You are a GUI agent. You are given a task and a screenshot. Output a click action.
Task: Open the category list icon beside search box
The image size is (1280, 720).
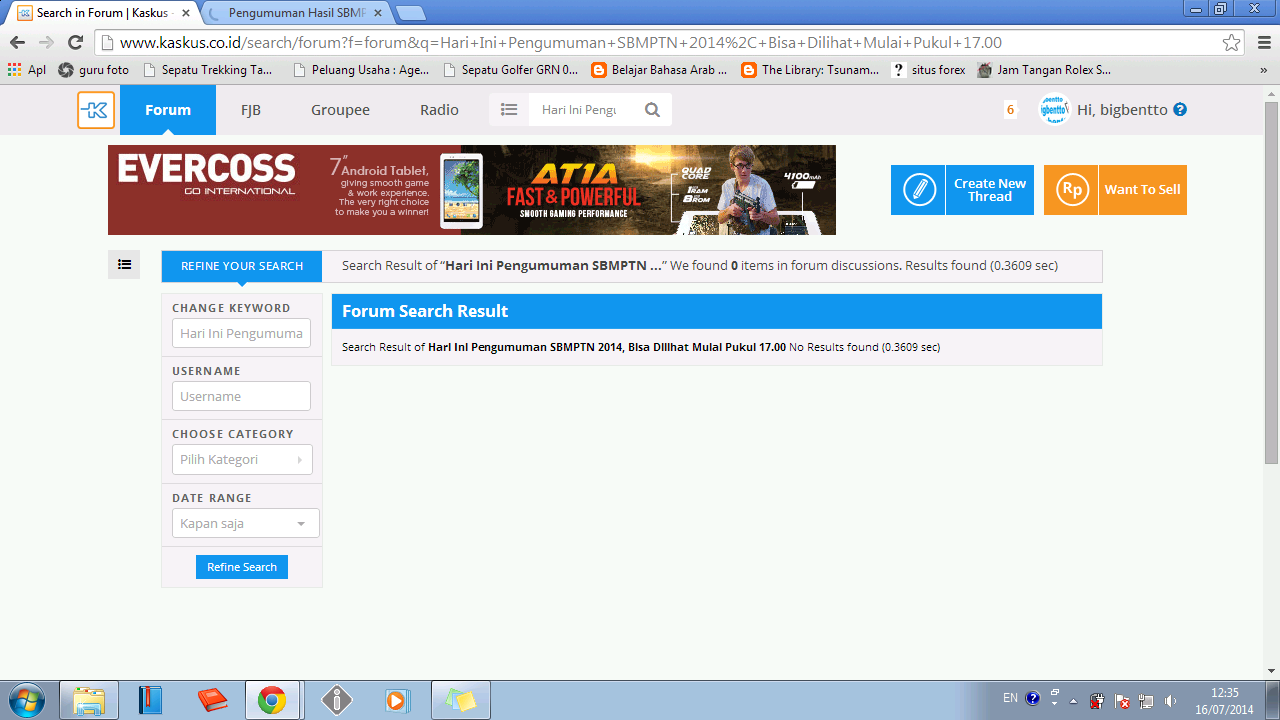pos(509,110)
